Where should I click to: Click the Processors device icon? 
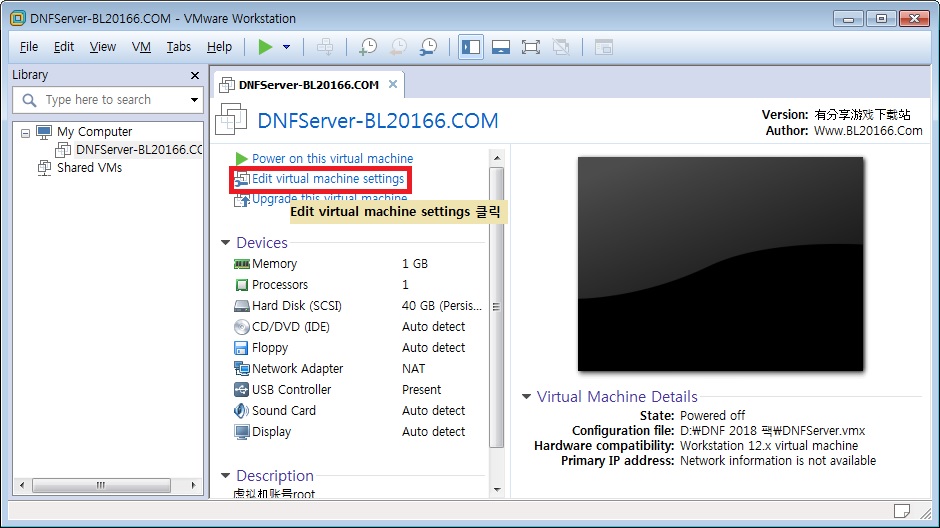242,285
